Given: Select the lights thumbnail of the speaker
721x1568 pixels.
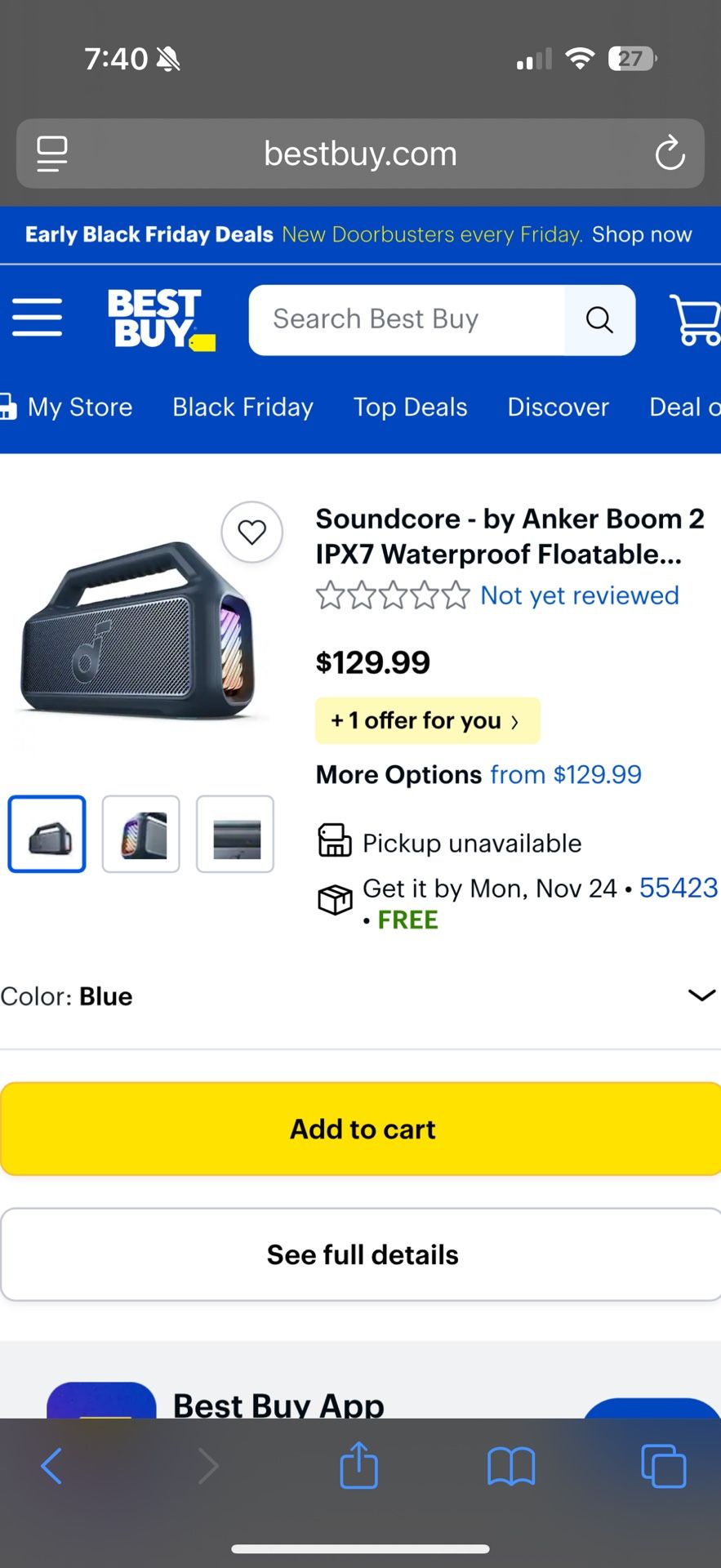Looking at the screenshot, I should coord(140,834).
